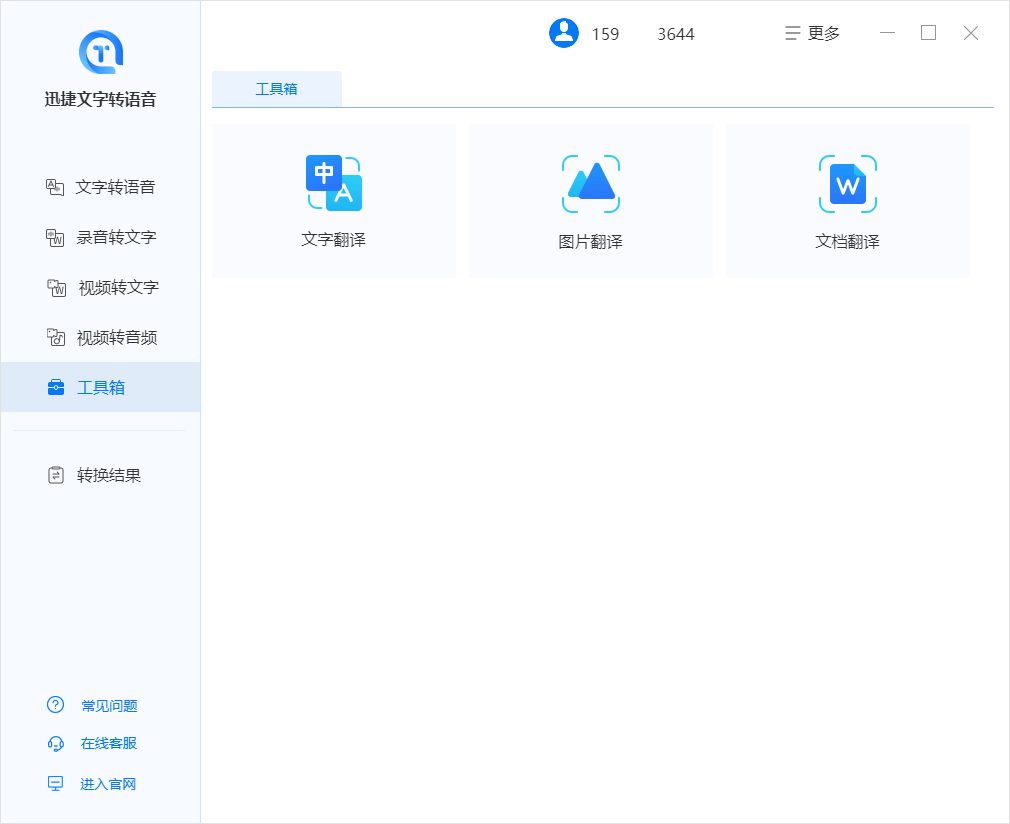Click the user avatar icon
Viewport: 1010px width, 824px height.
tap(564, 33)
